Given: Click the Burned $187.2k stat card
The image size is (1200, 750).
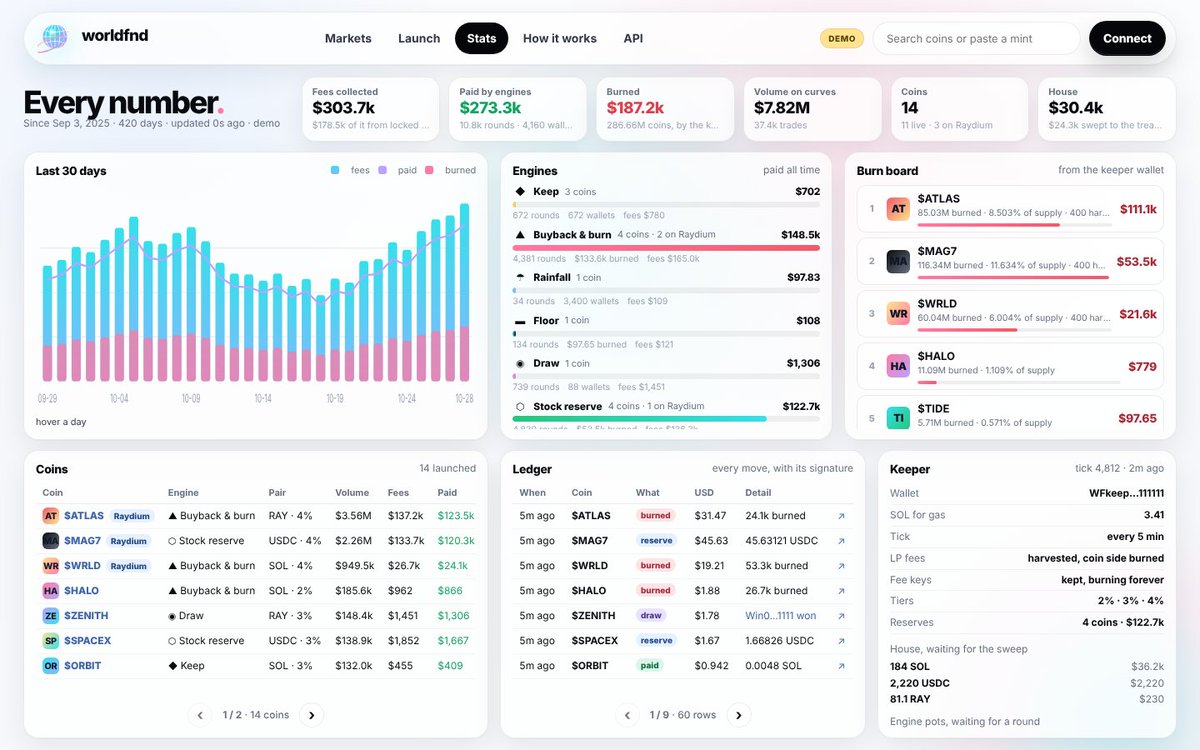Looking at the screenshot, I should [665, 109].
